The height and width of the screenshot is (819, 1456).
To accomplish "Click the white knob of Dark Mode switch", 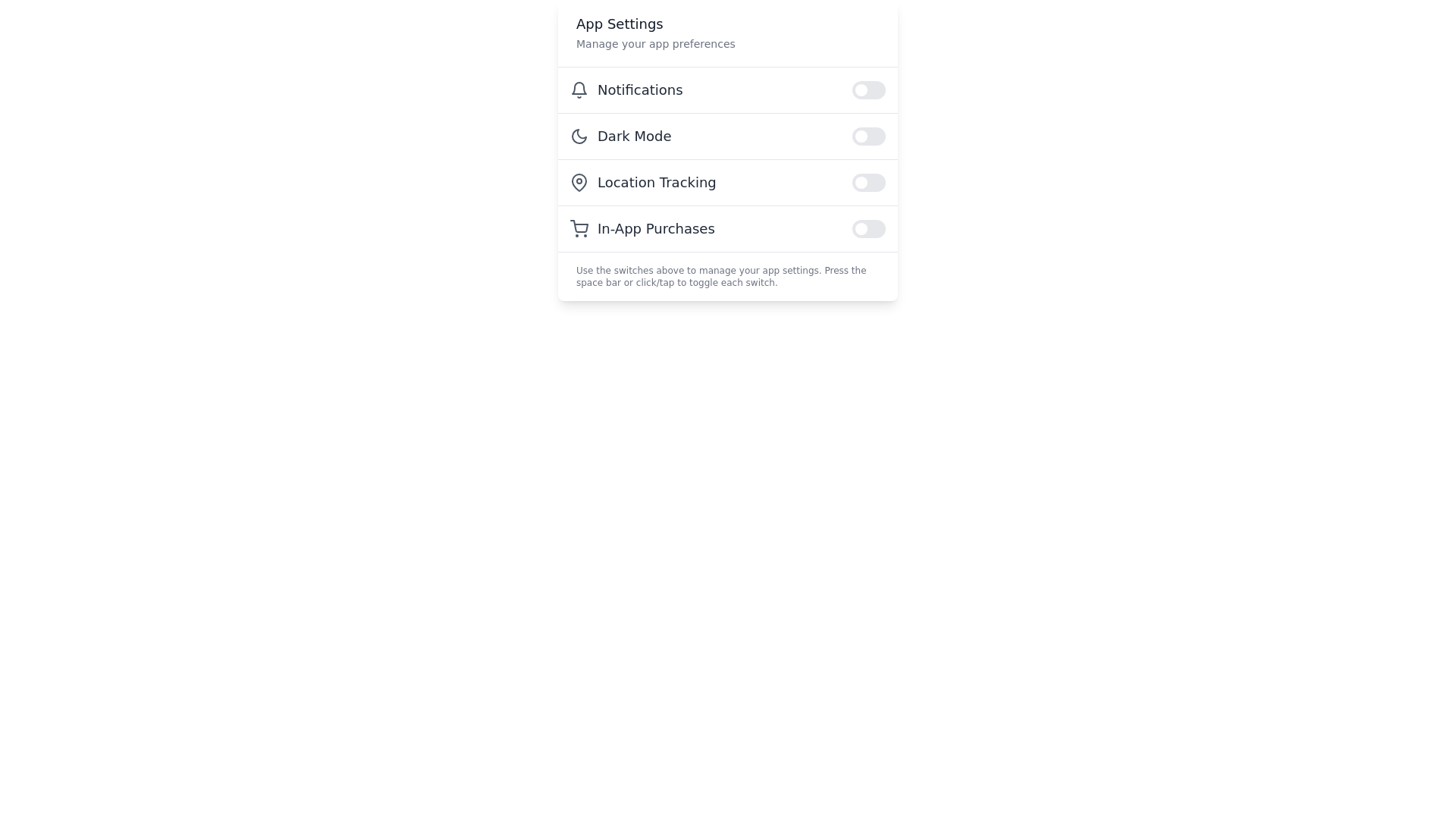I will (861, 136).
